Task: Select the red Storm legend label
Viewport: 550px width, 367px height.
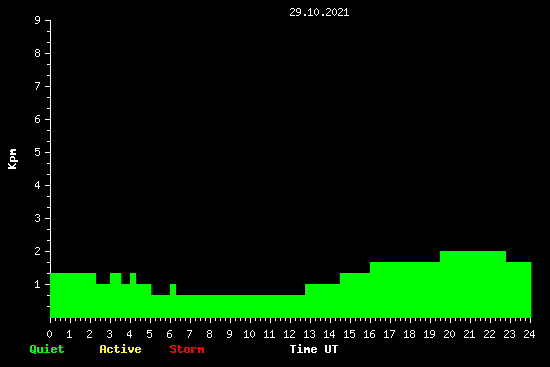Action: click(x=187, y=349)
